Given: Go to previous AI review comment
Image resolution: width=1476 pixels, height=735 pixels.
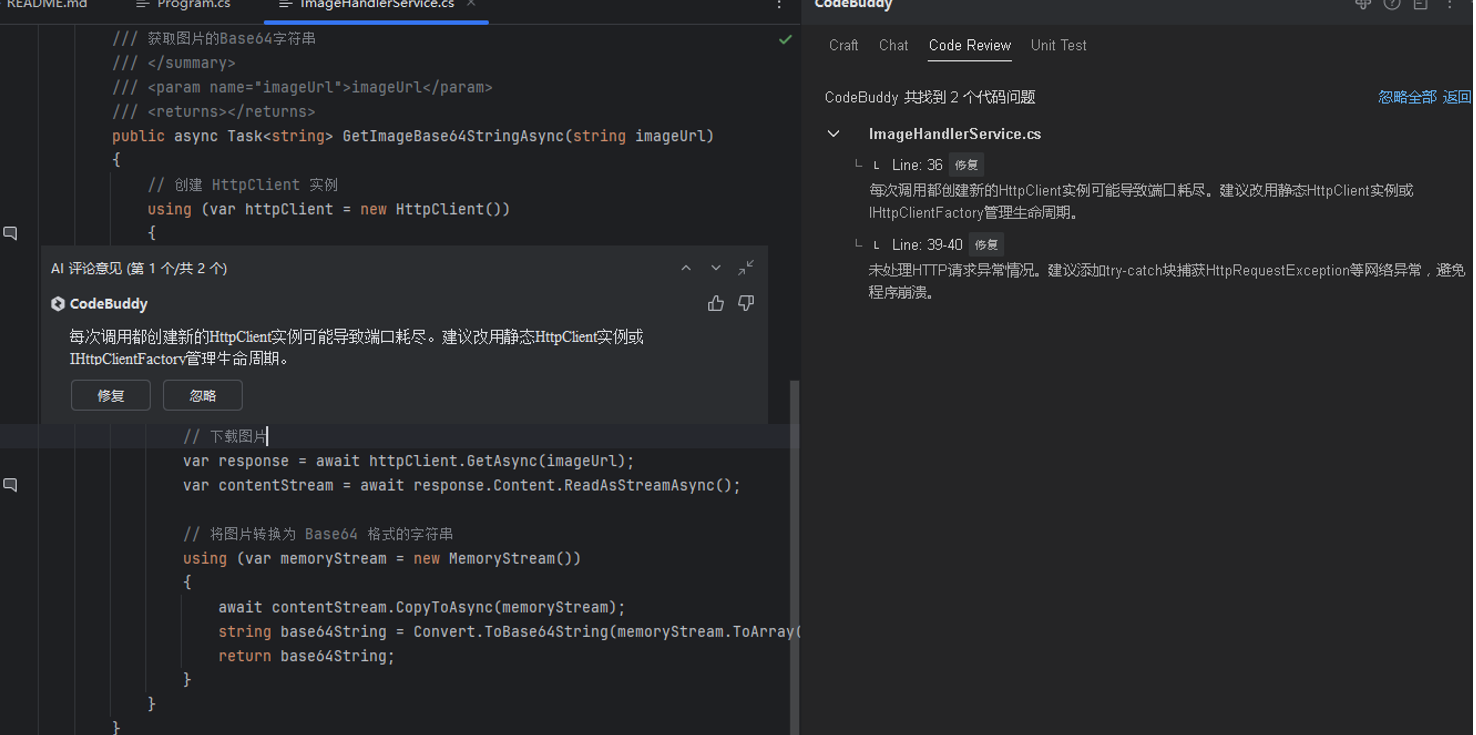Looking at the screenshot, I should 686,268.
